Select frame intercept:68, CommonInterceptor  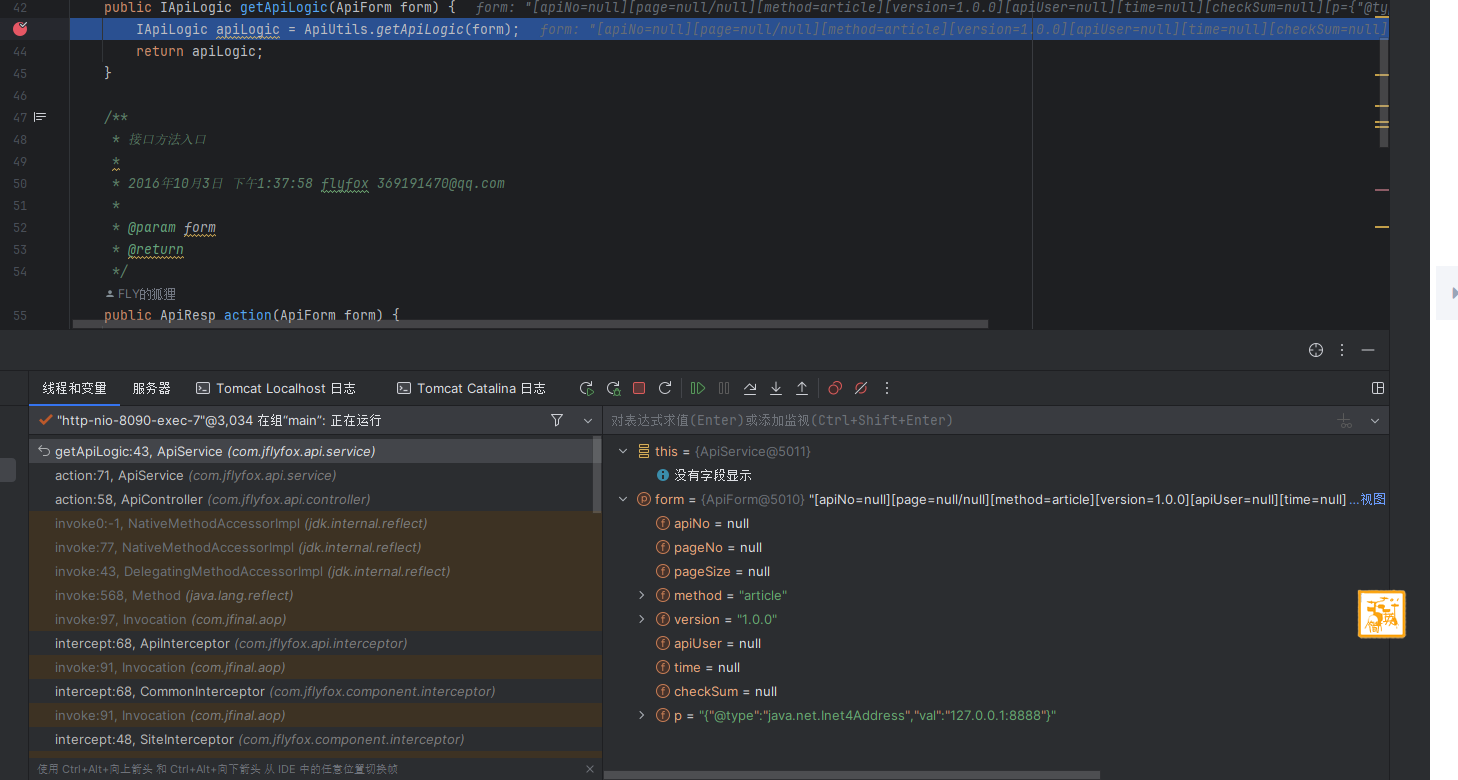tap(315, 692)
